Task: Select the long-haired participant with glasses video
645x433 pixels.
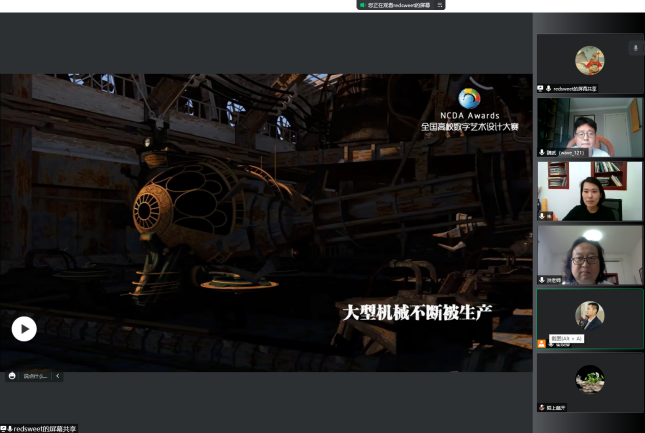Action: (589, 254)
